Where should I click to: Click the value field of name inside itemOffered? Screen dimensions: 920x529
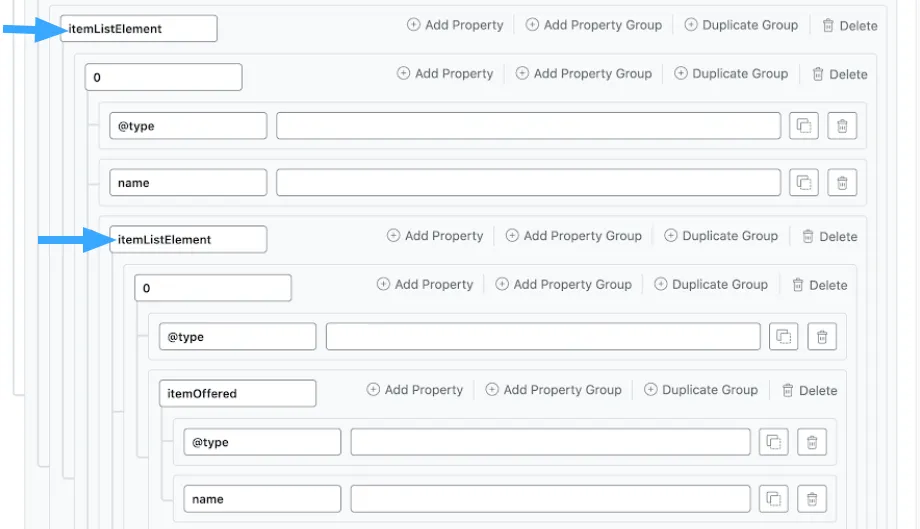(x=550, y=499)
